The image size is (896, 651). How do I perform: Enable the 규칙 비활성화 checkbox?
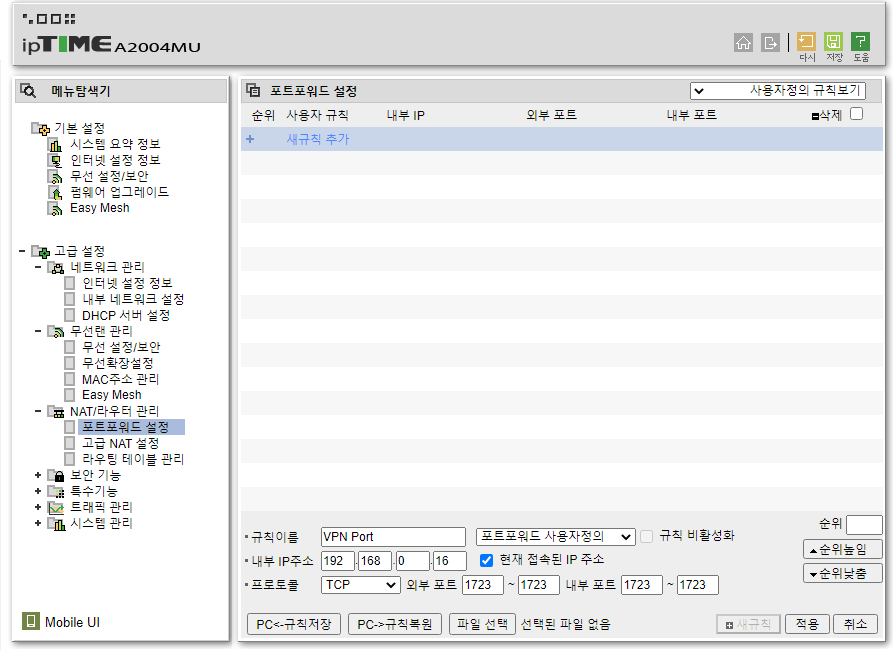pyautogui.click(x=646, y=536)
